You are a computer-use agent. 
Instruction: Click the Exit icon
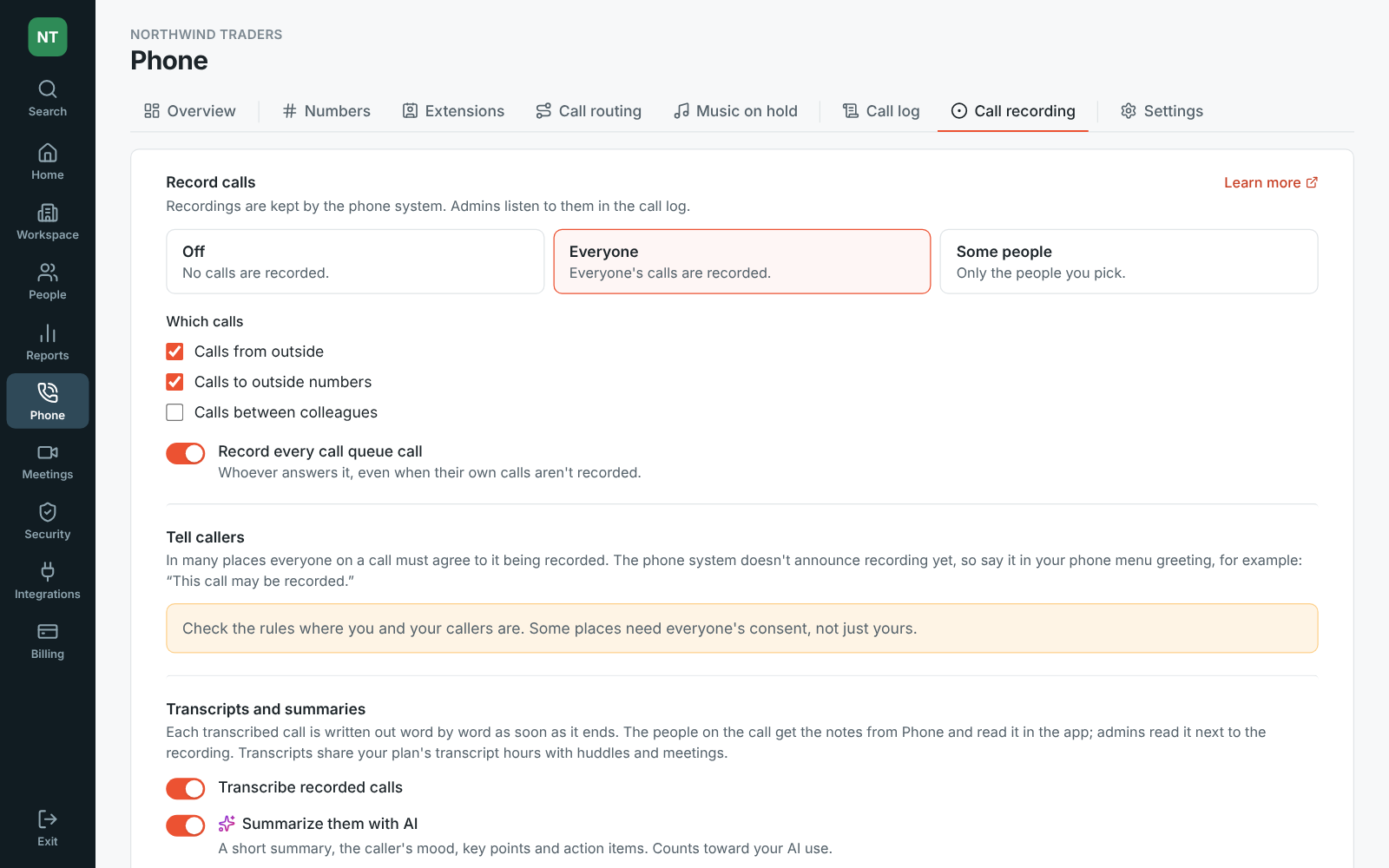[48, 819]
